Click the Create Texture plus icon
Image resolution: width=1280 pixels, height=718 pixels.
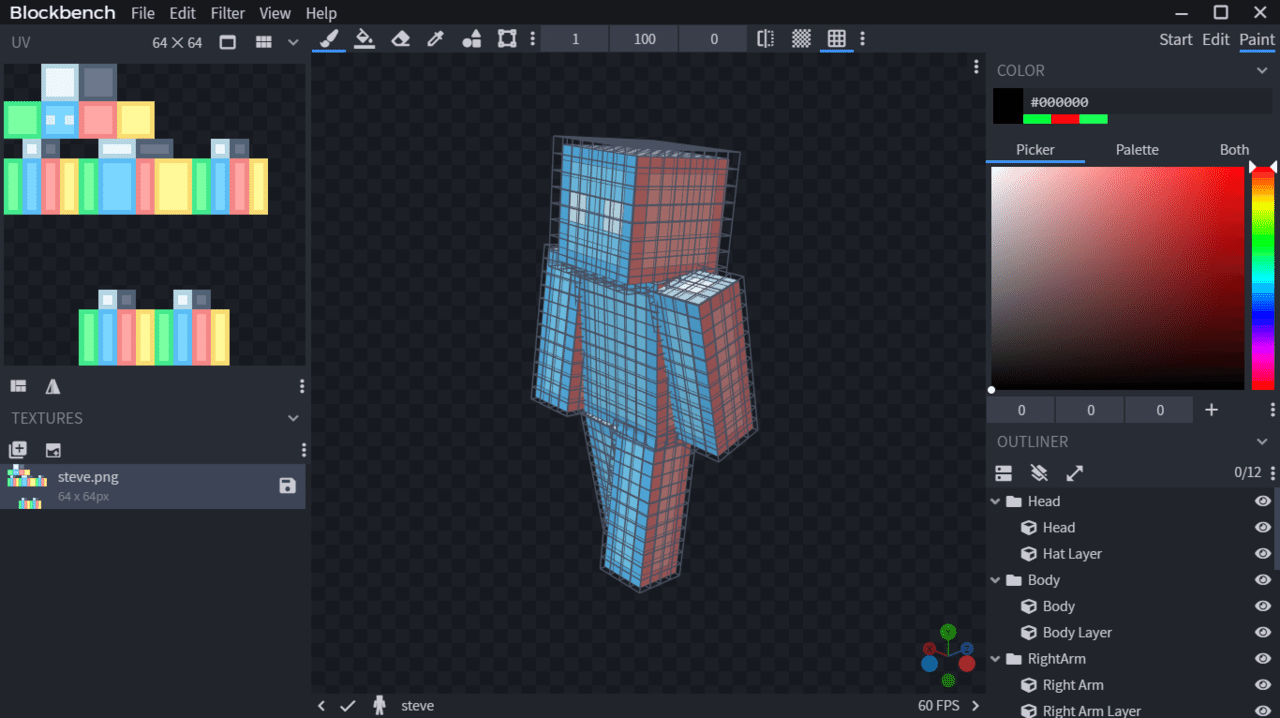(x=18, y=450)
